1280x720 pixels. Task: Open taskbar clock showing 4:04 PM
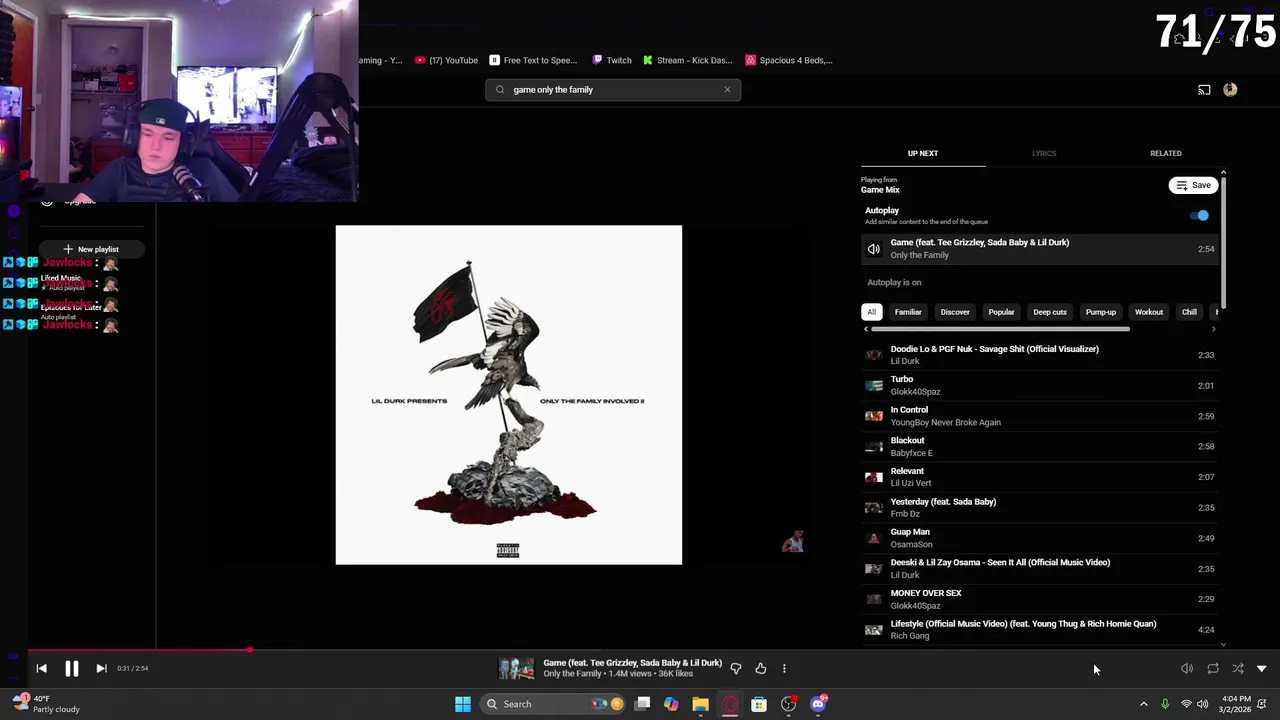[x=1236, y=704]
